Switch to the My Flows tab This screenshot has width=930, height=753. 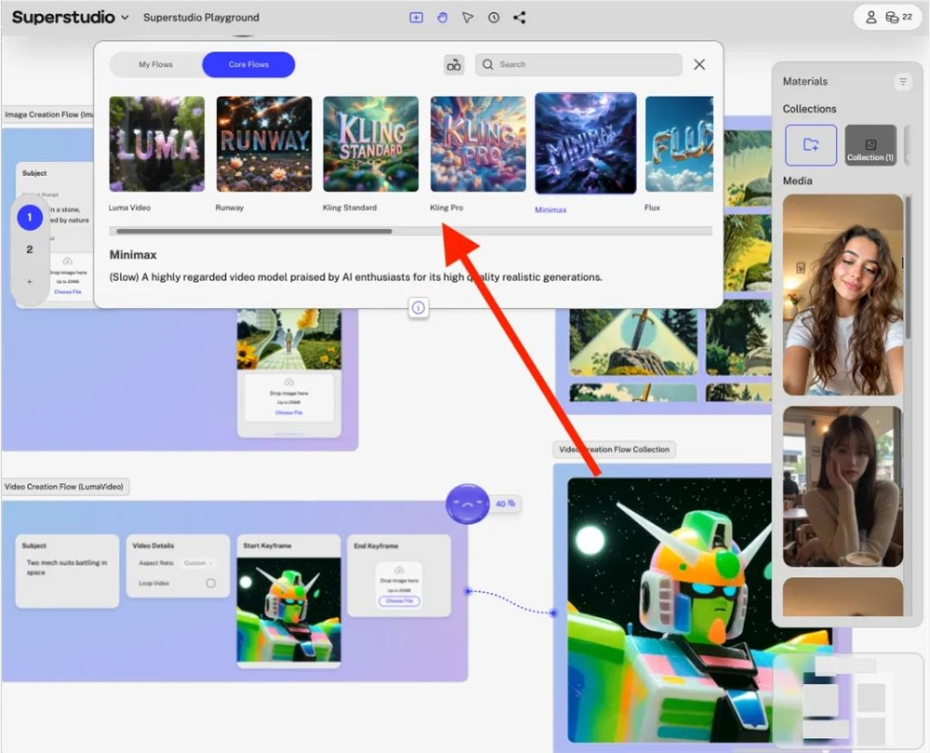(x=155, y=64)
